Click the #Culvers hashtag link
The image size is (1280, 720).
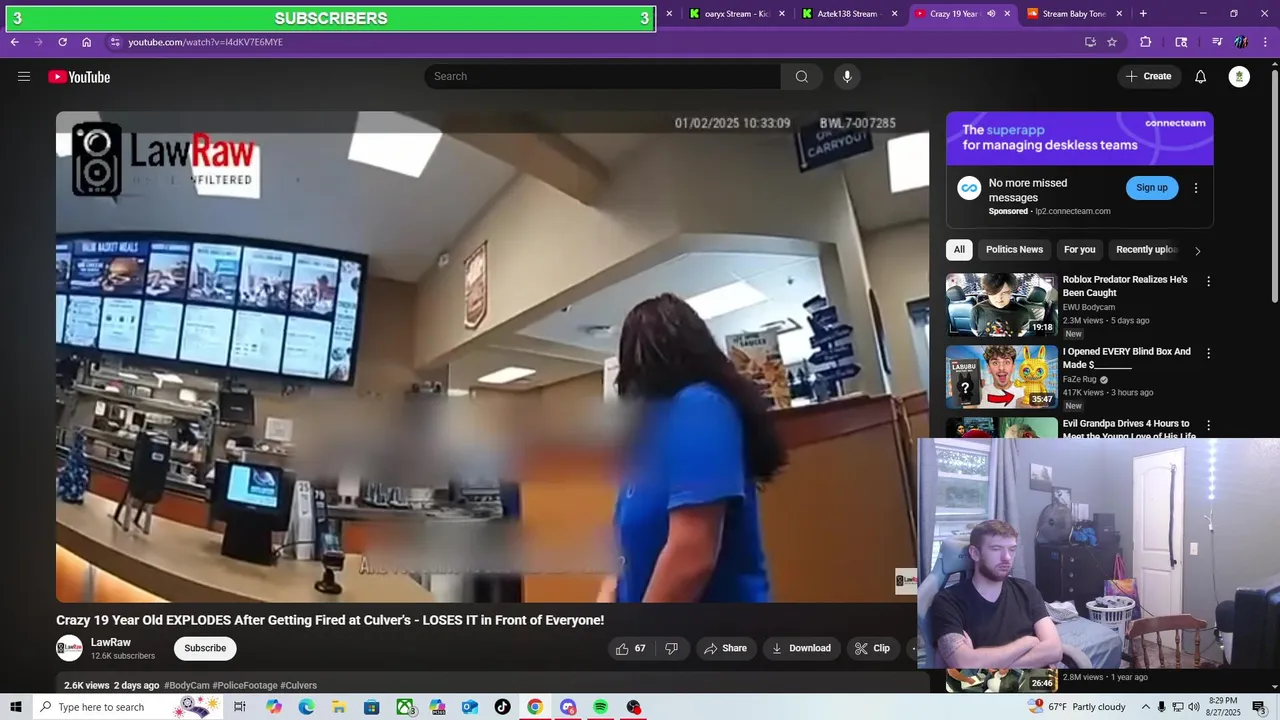tap(298, 685)
